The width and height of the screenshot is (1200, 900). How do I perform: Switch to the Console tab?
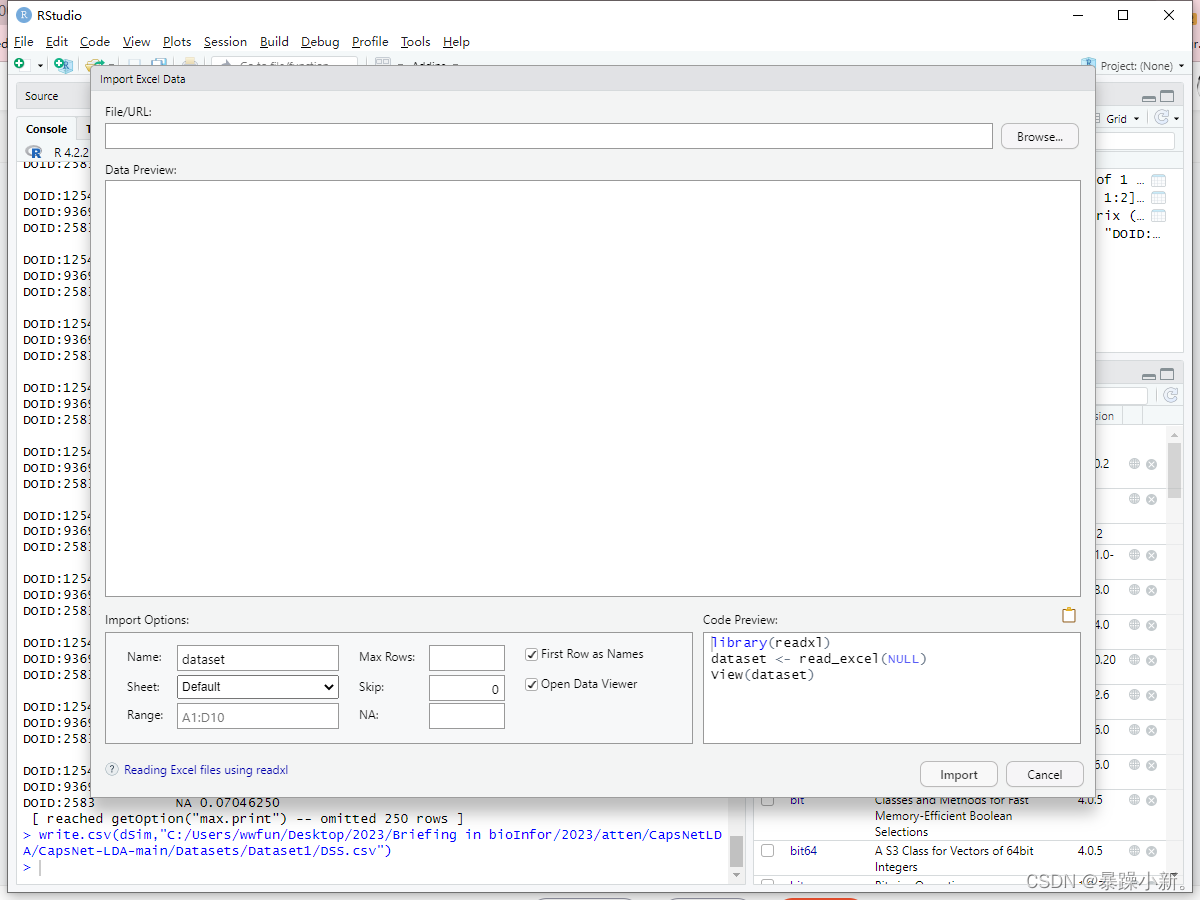tap(47, 129)
